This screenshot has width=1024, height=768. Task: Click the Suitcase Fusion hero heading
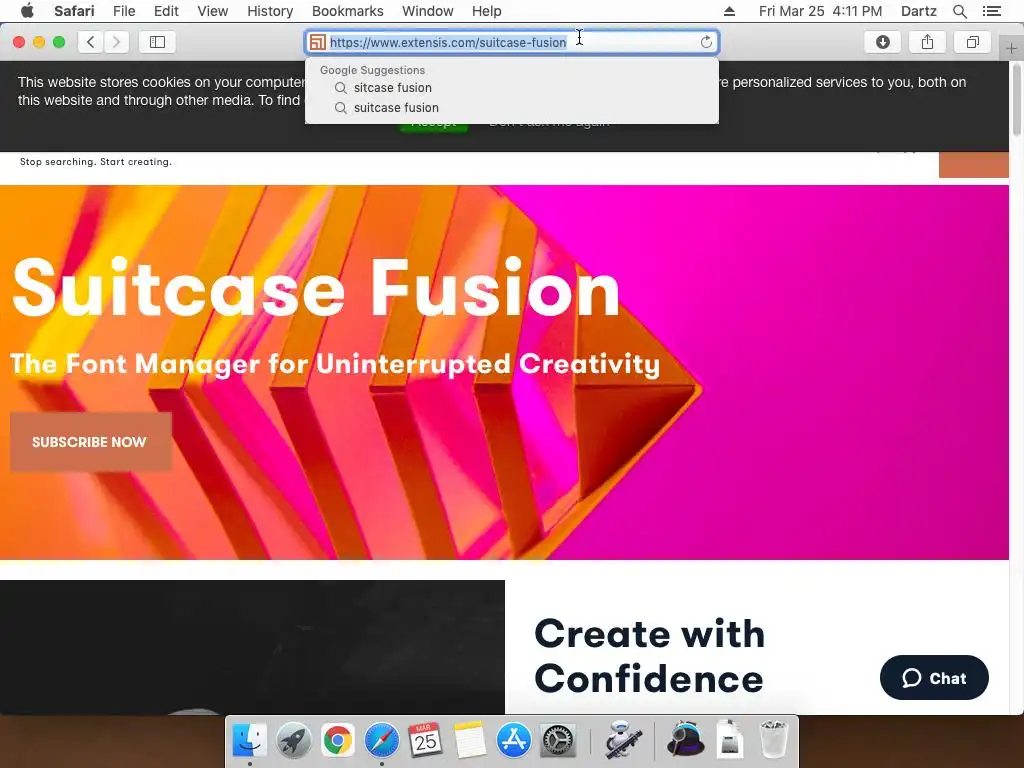click(315, 287)
